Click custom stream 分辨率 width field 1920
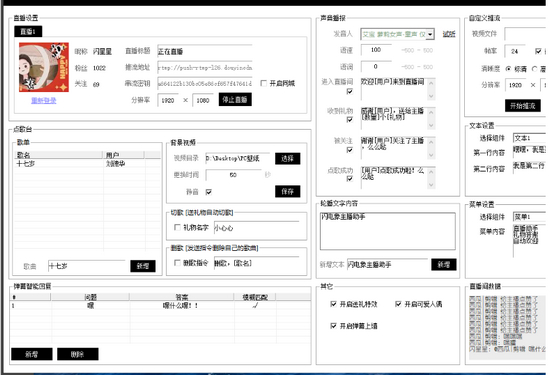 [x=516, y=85]
